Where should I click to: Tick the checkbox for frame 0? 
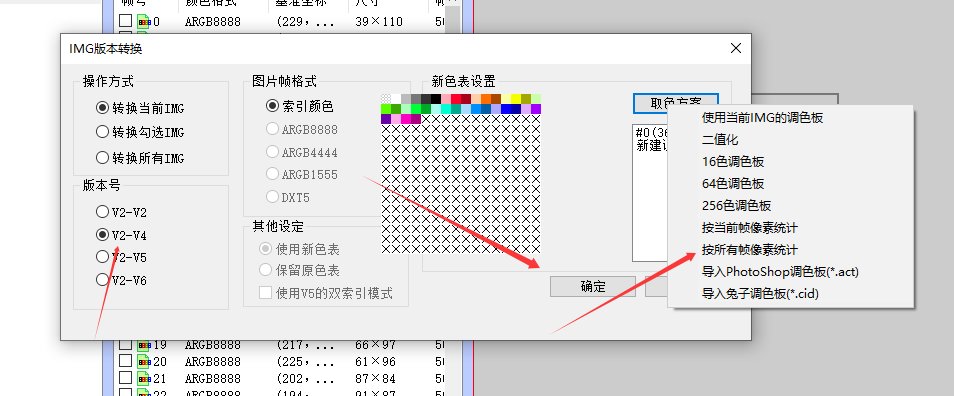pyautogui.click(x=125, y=21)
